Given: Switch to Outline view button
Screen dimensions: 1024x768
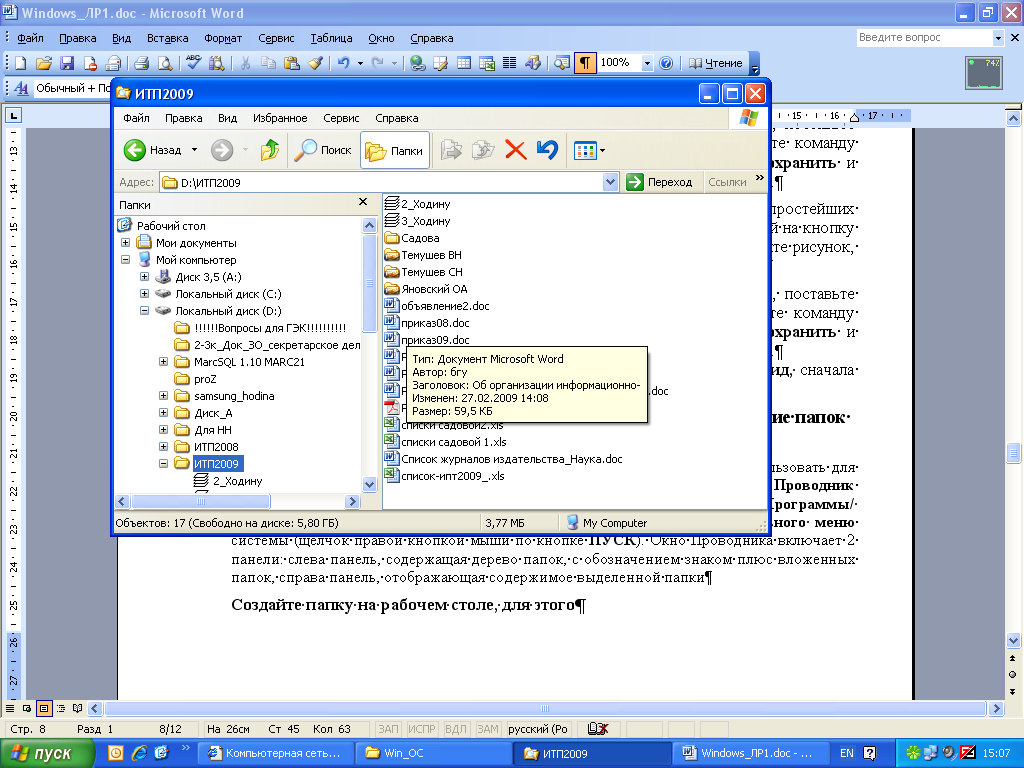Looking at the screenshot, I should 61,709.
